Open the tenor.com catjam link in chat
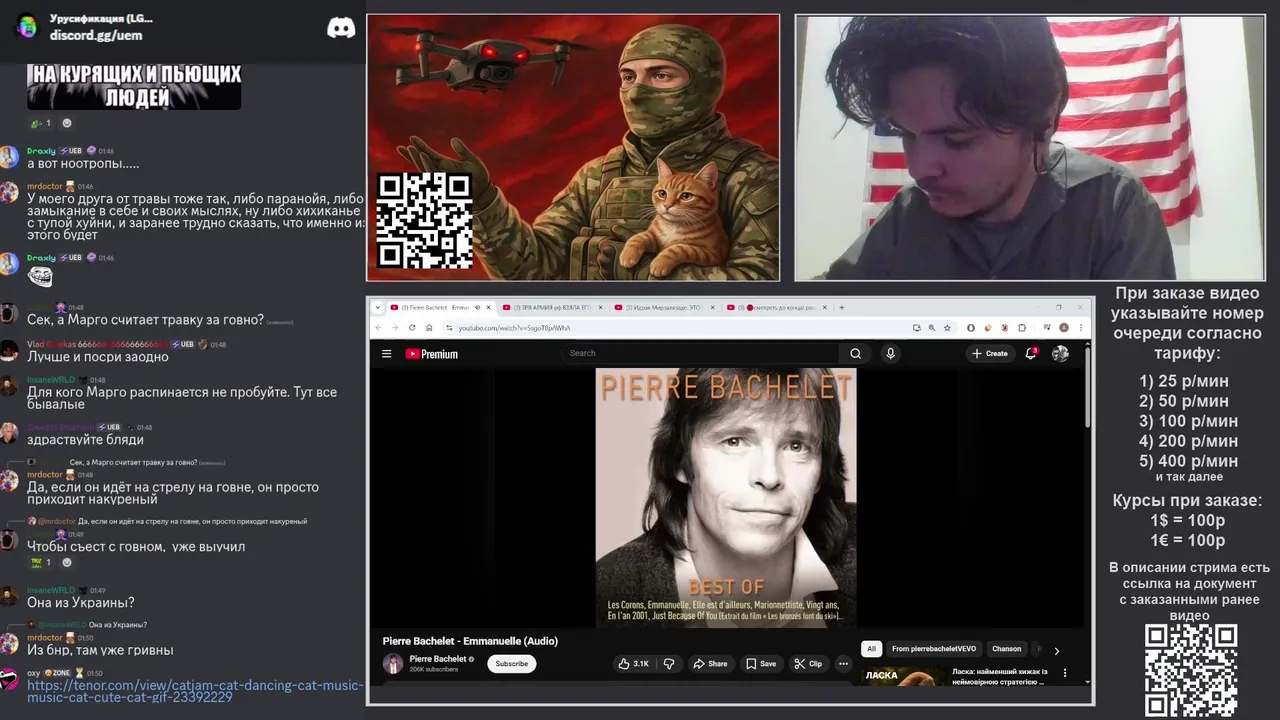This screenshot has height=720, width=1280. click(194, 691)
